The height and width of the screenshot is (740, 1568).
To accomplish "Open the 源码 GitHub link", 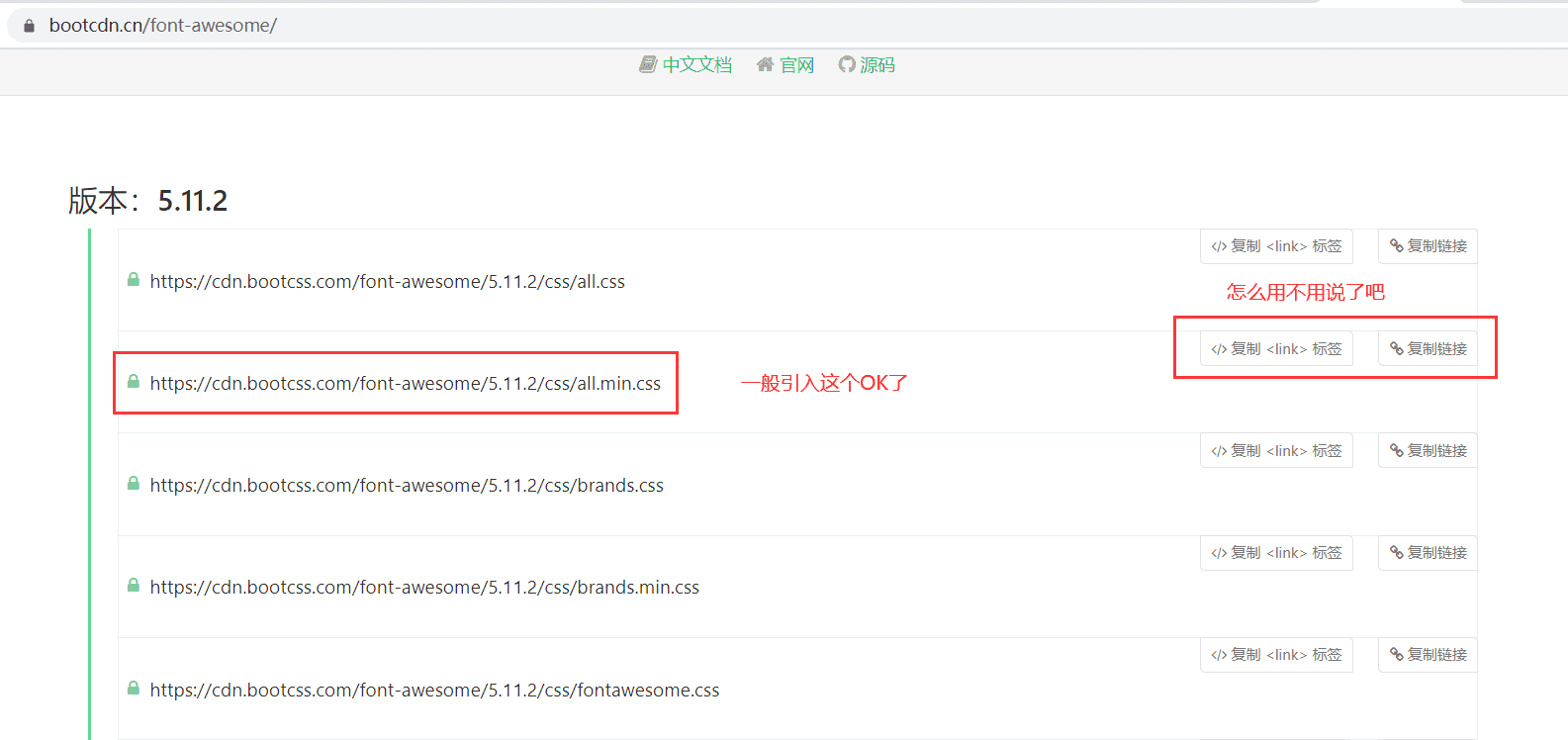I will [x=877, y=65].
